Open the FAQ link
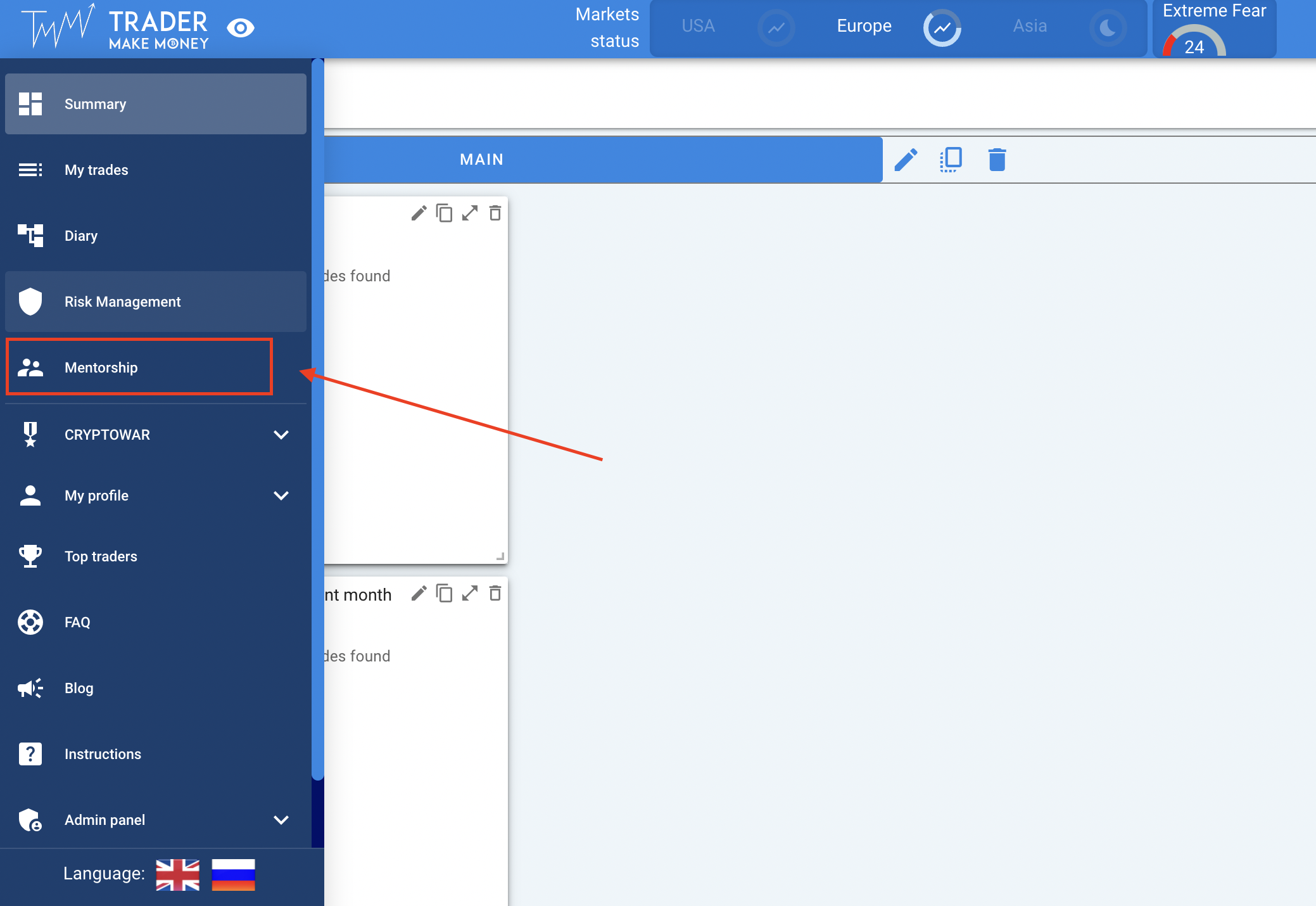The image size is (1316, 906). tap(156, 622)
